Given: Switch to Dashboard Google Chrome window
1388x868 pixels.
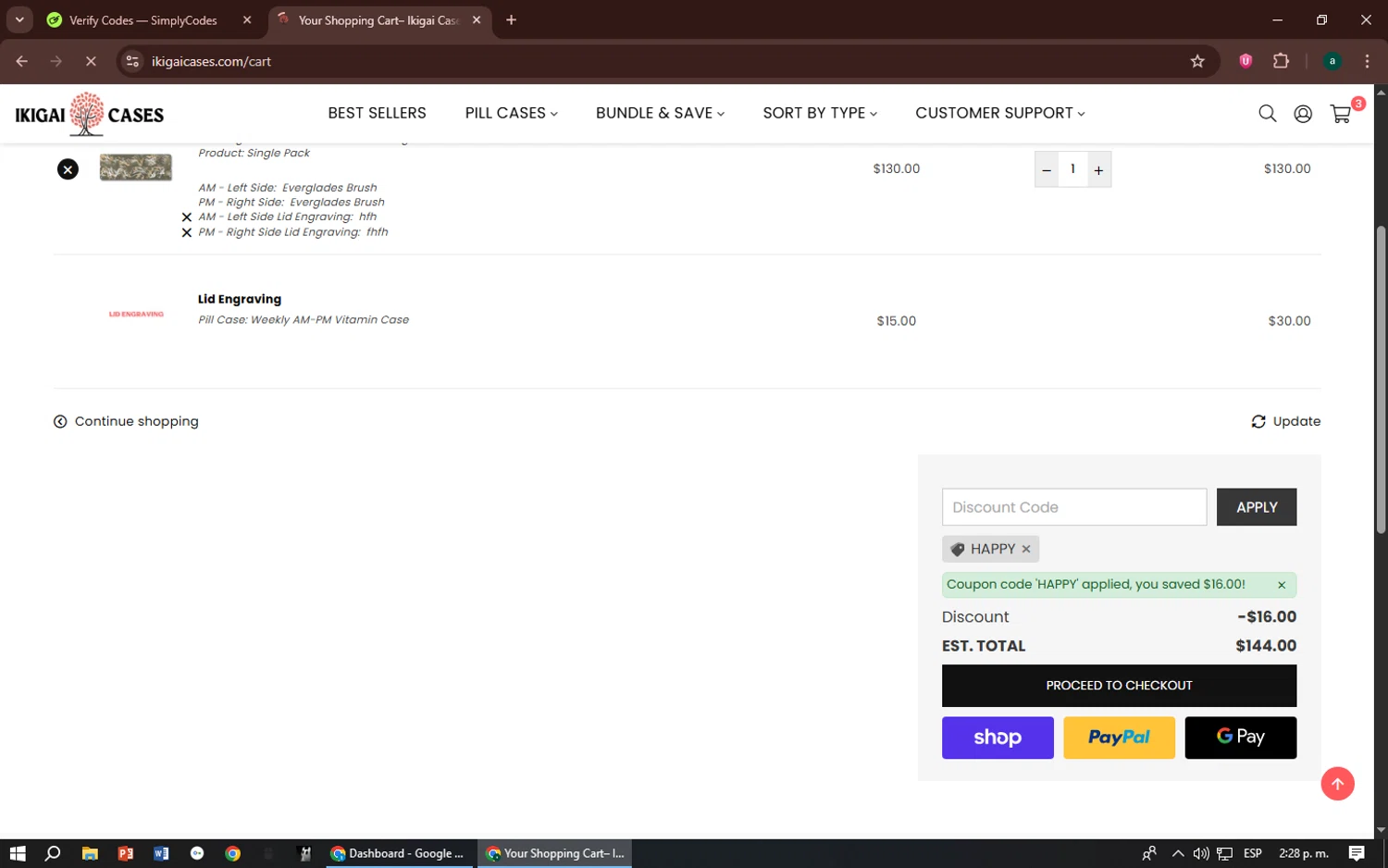Looking at the screenshot, I should point(399,853).
